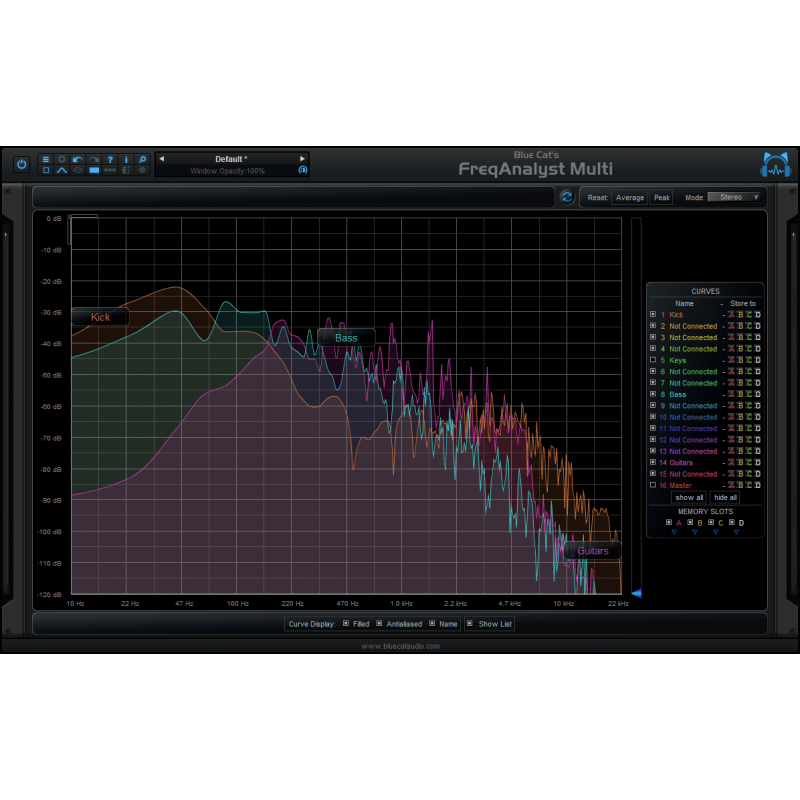The image size is (800, 800).
Task: Click the redo arrow icon in toolbar
Action: pos(95,159)
